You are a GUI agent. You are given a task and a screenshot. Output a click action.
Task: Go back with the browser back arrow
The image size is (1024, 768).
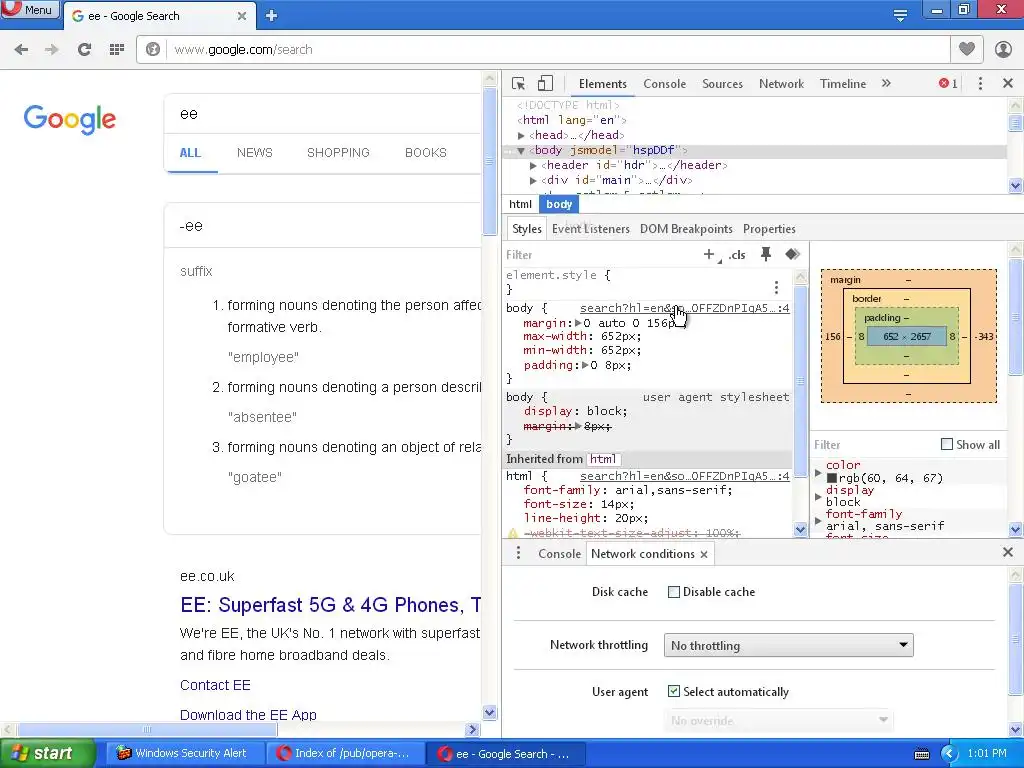pos(22,50)
